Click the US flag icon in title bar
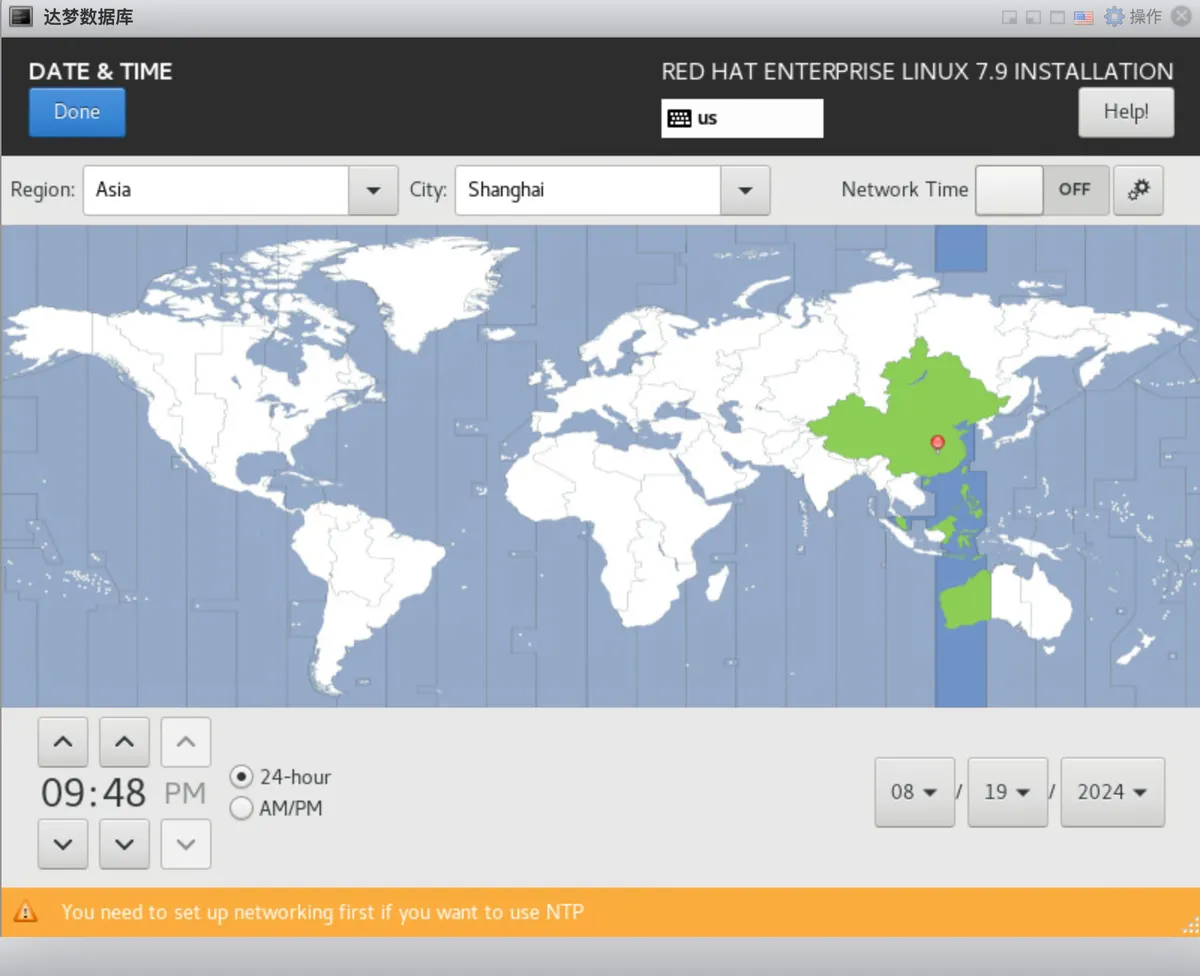 click(1083, 17)
